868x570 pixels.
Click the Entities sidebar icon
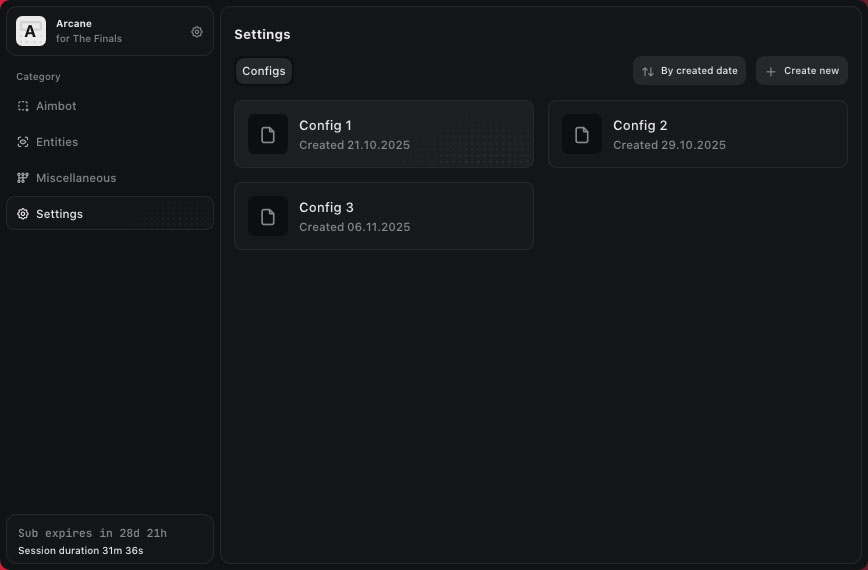pyautogui.click(x=23, y=142)
